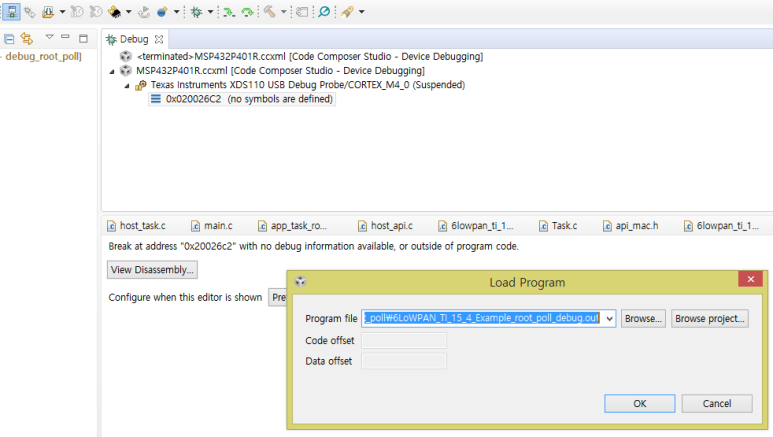Click Browse project button
The width and height of the screenshot is (773, 437).
(709, 319)
